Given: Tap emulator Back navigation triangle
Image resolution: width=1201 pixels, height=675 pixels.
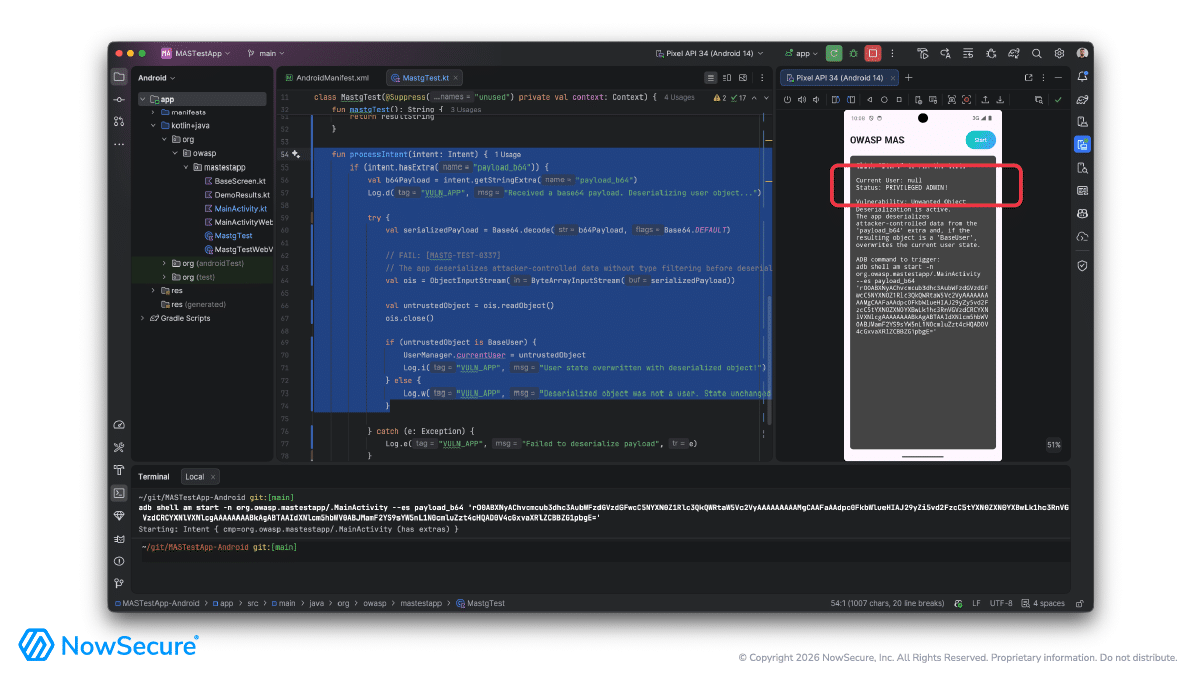Looking at the screenshot, I should tap(869, 99).
